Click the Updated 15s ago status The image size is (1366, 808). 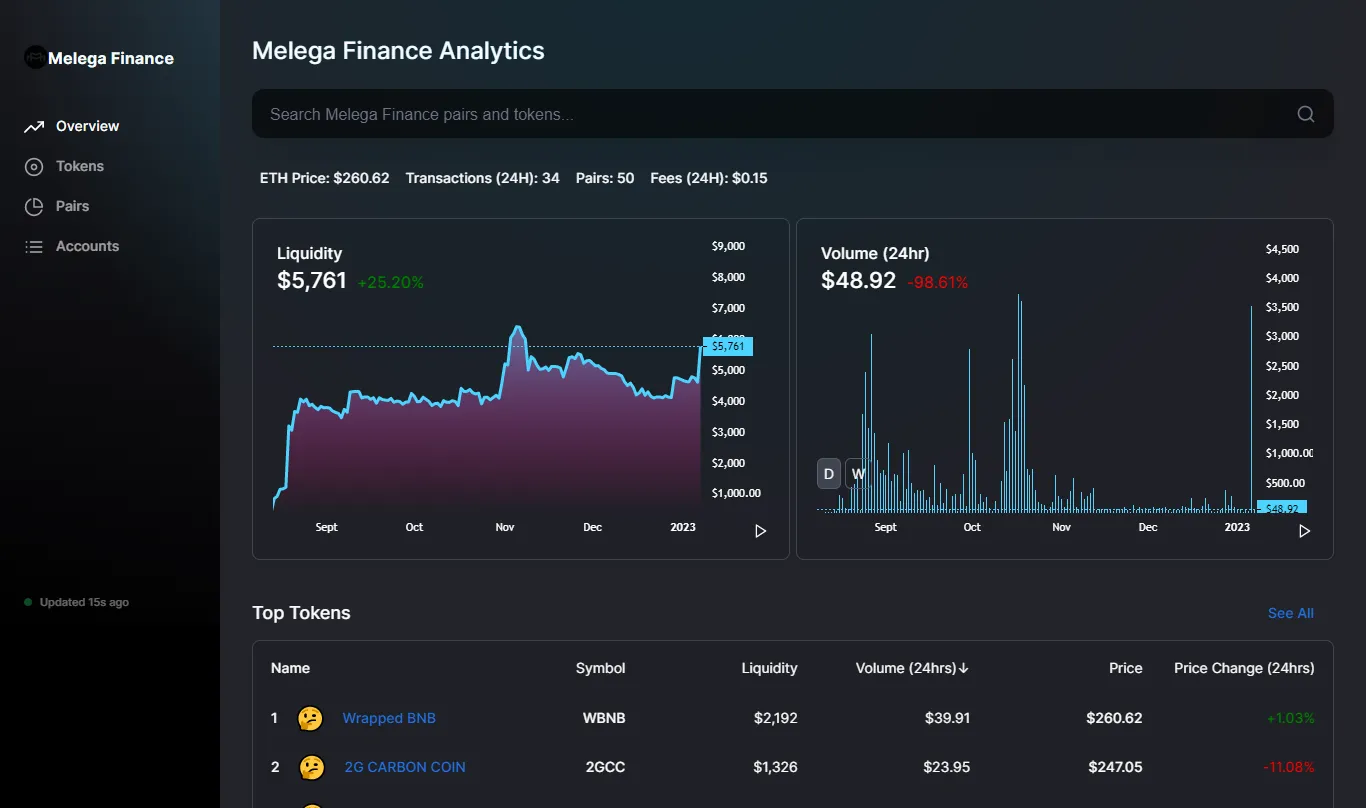click(77, 602)
